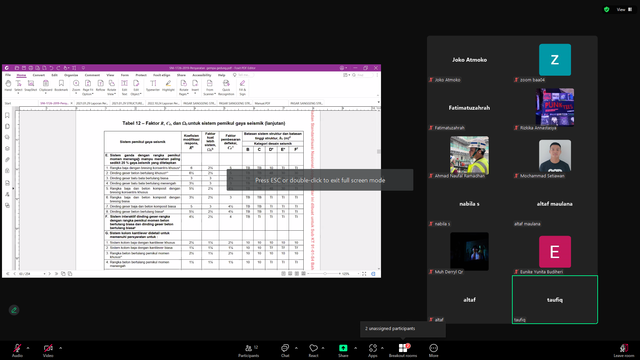The image size is (640, 360).
Task: Open the Chat panel
Action: 285,350
